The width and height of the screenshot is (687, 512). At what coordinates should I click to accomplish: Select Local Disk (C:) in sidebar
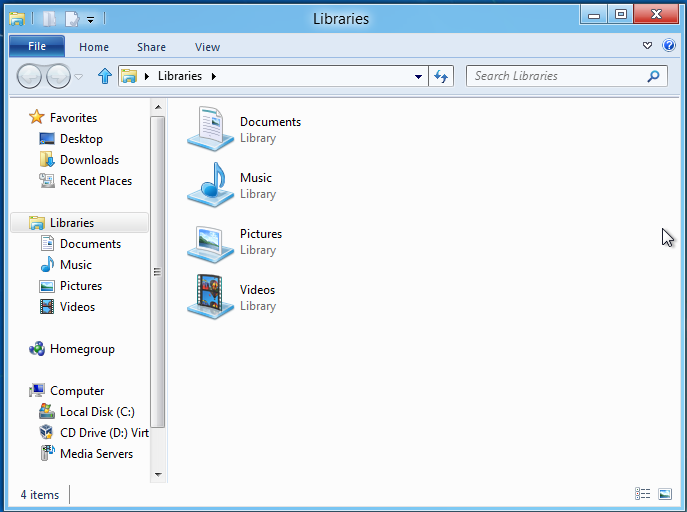point(97,412)
